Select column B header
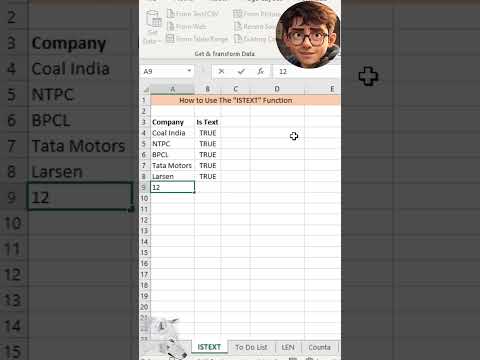This screenshot has width=480, height=360. tap(208, 89)
